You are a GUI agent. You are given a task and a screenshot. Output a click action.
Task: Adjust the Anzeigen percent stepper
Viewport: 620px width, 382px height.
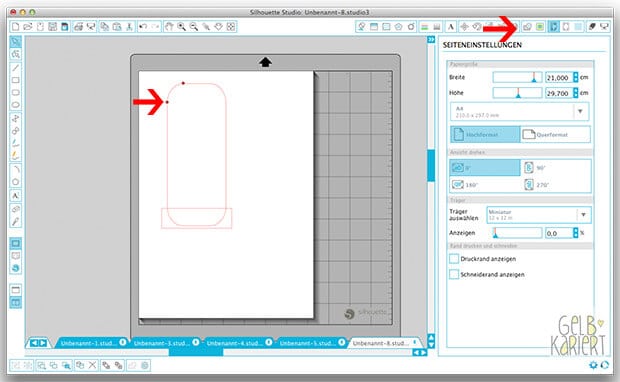[x=576, y=233]
